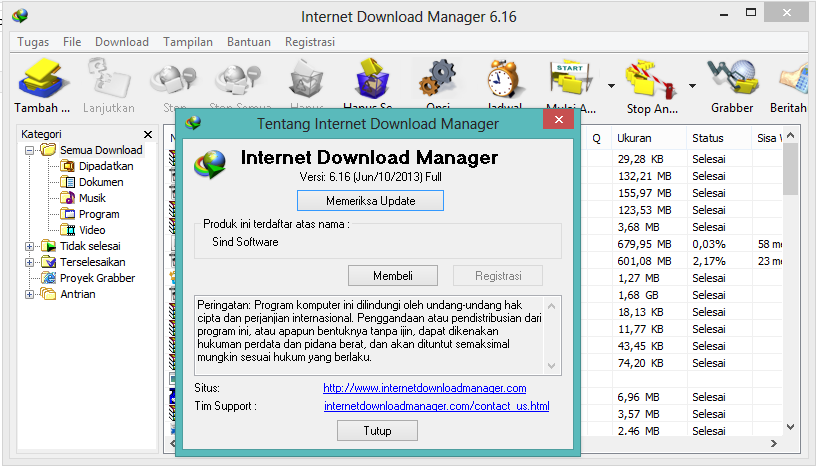Open the Mulai Antrian dropdown arrow

click(611, 86)
